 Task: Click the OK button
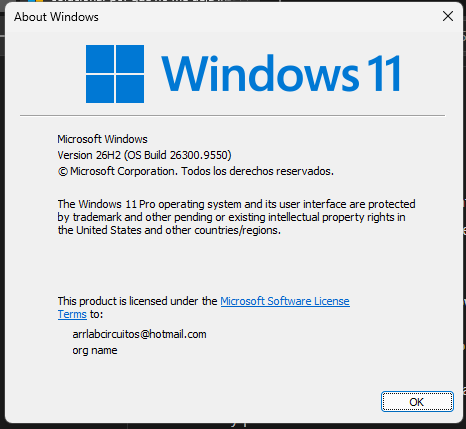point(417,402)
